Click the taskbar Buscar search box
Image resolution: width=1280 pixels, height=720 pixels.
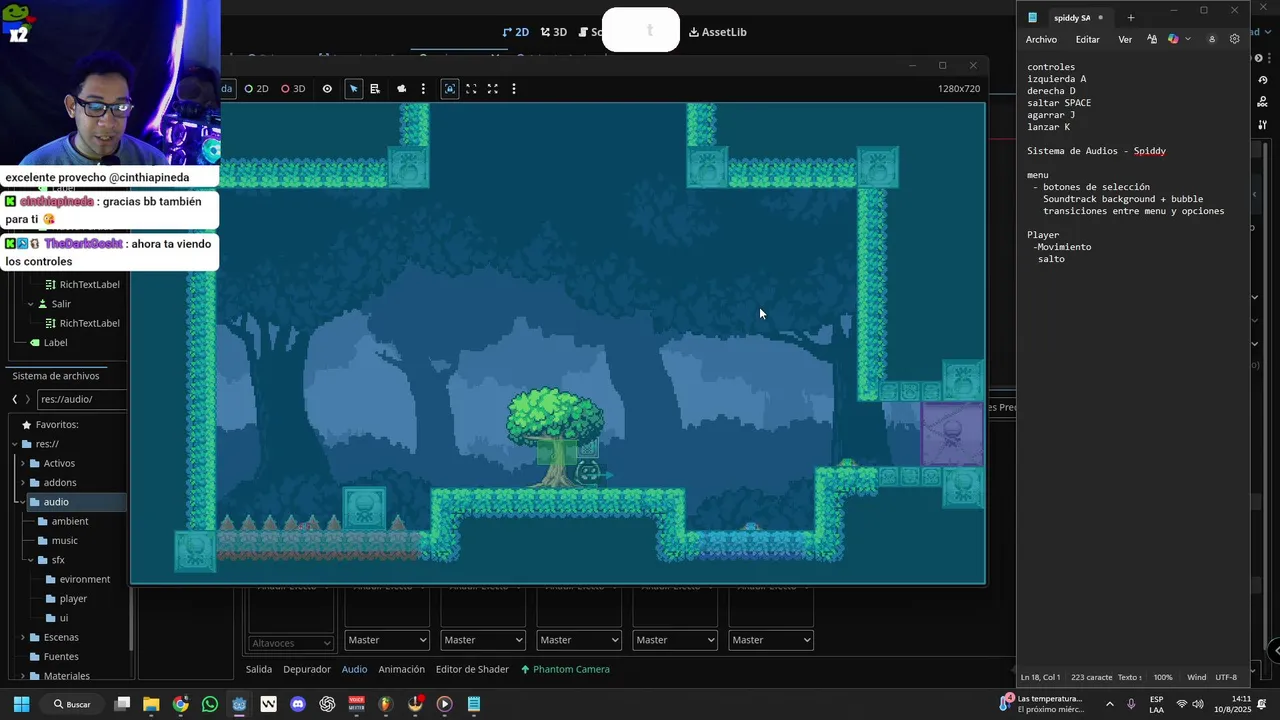[72, 704]
